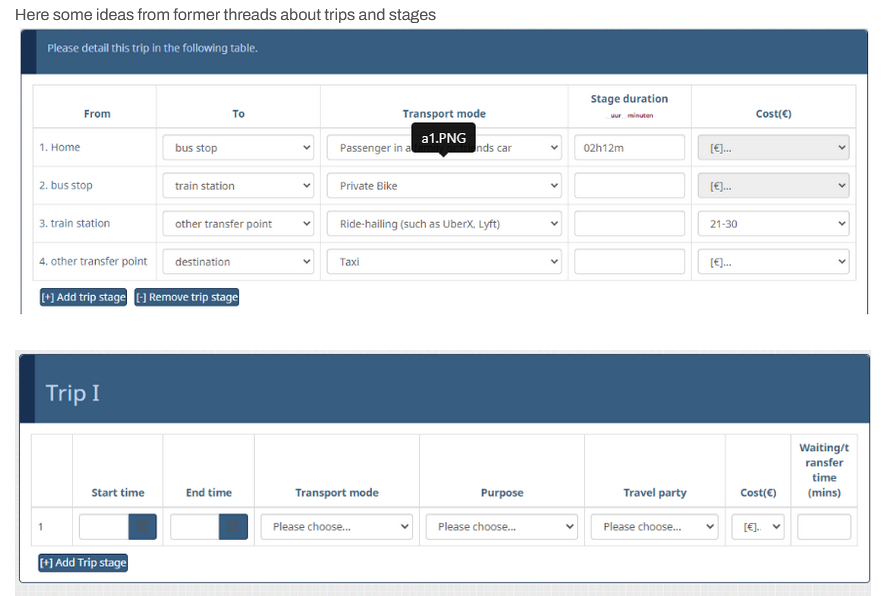893x596 pixels.
Task: Change the 'Taxi' transport mode selection
Action: (443, 262)
